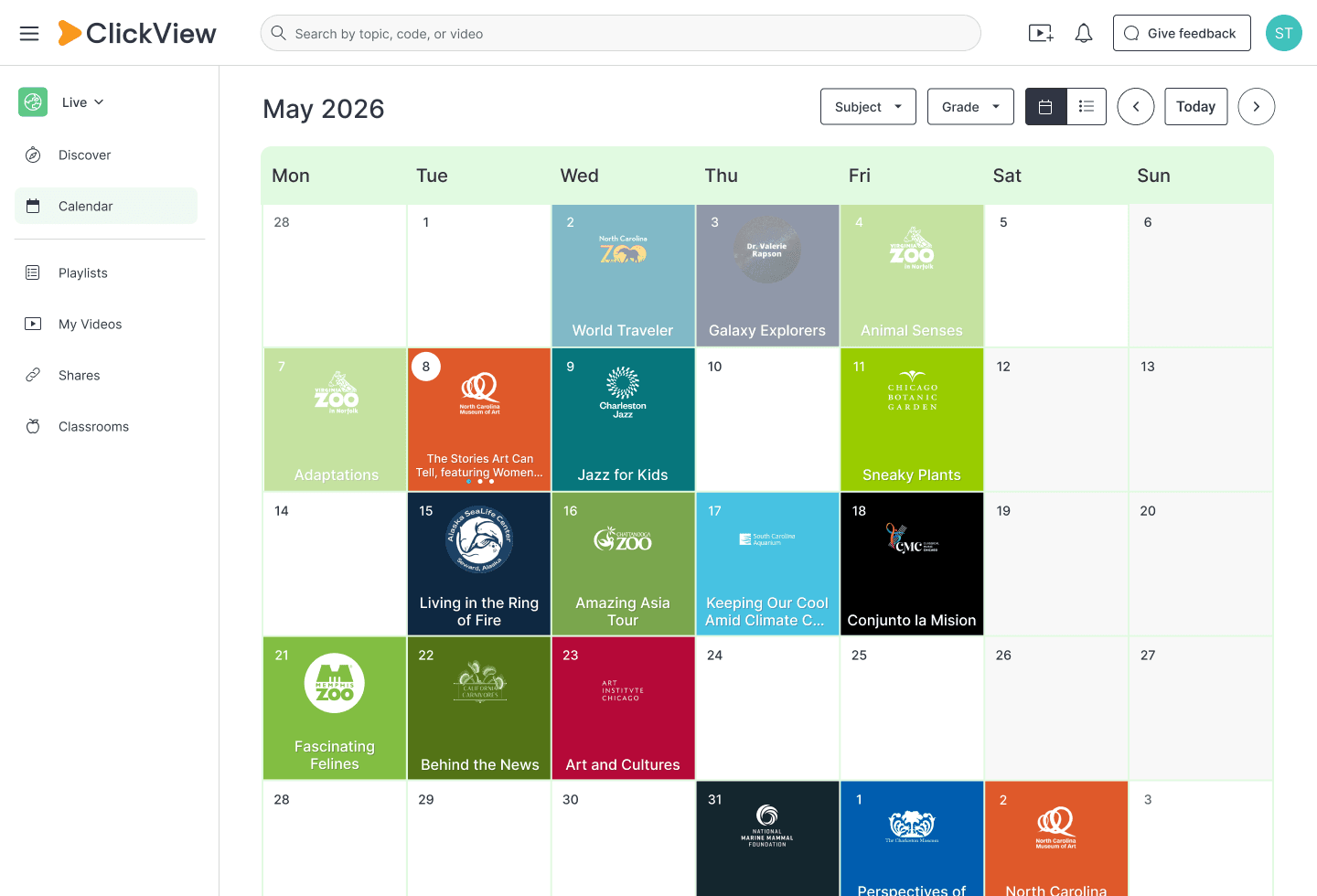Open the Adaptations event
Image resolution: width=1317 pixels, height=896 pixels.
point(335,420)
